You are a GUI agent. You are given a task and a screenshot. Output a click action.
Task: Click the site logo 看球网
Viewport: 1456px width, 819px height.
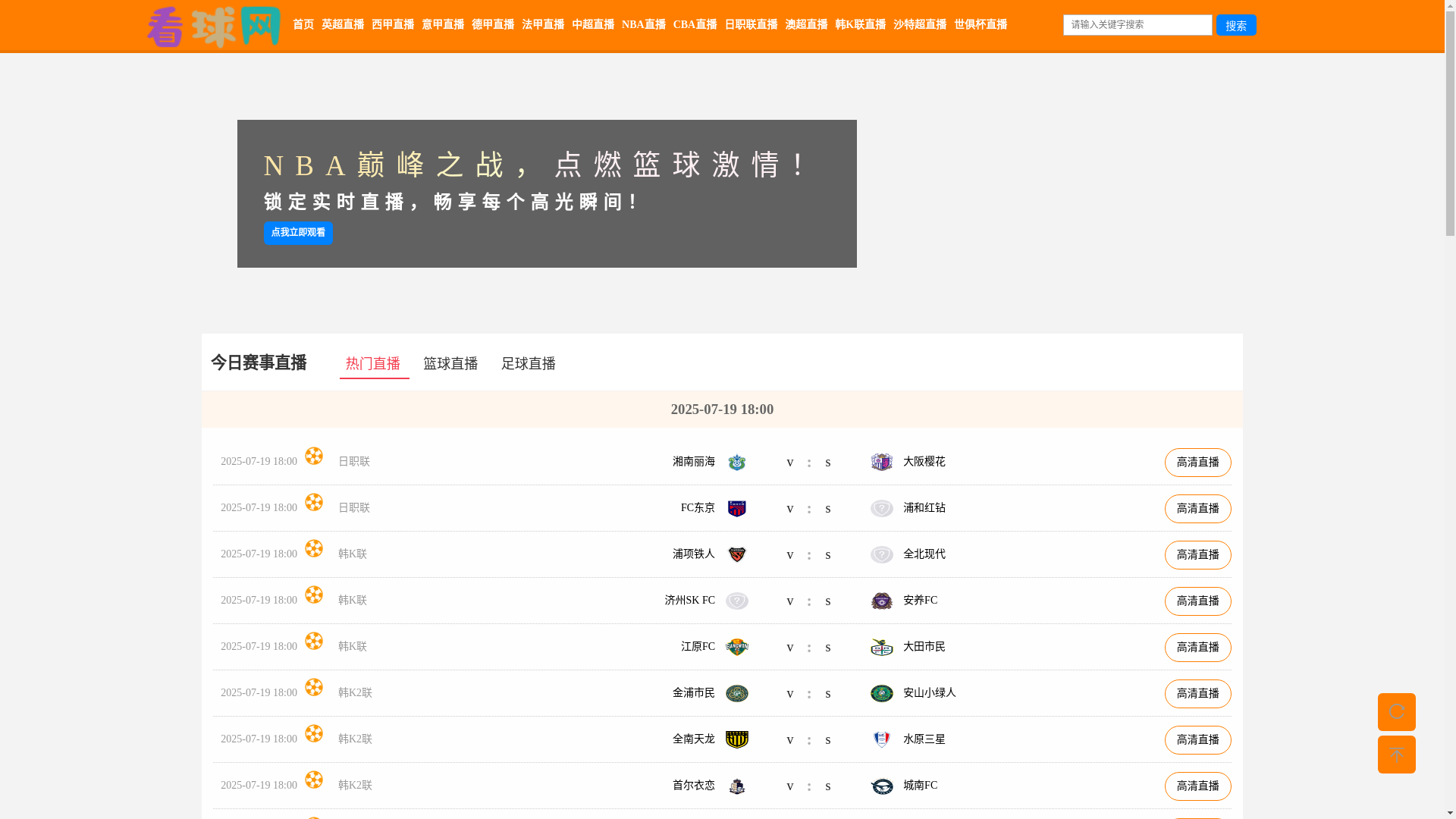tap(213, 27)
